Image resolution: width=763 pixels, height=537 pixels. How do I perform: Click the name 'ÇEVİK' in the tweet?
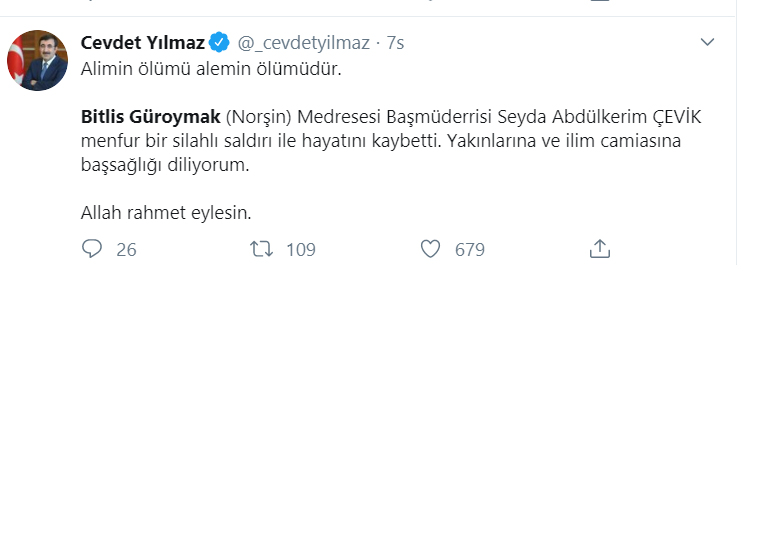(678, 117)
